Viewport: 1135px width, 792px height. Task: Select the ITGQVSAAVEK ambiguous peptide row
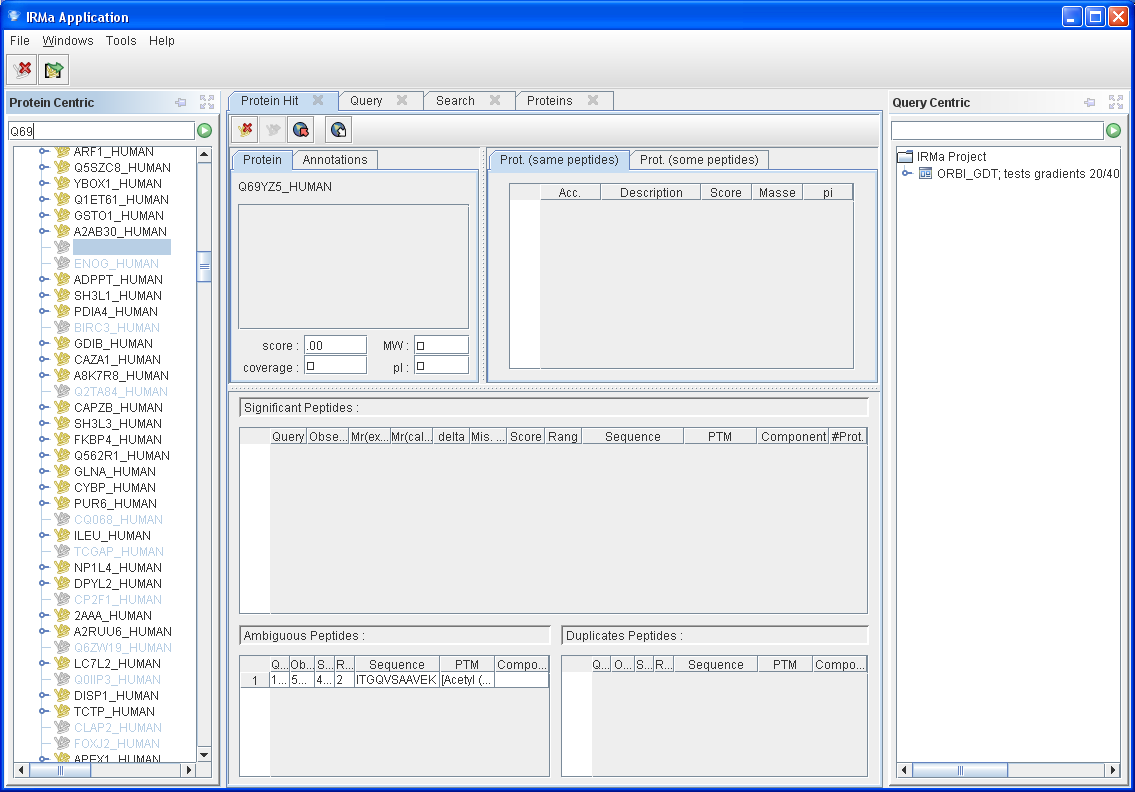click(x=396, y=680)
